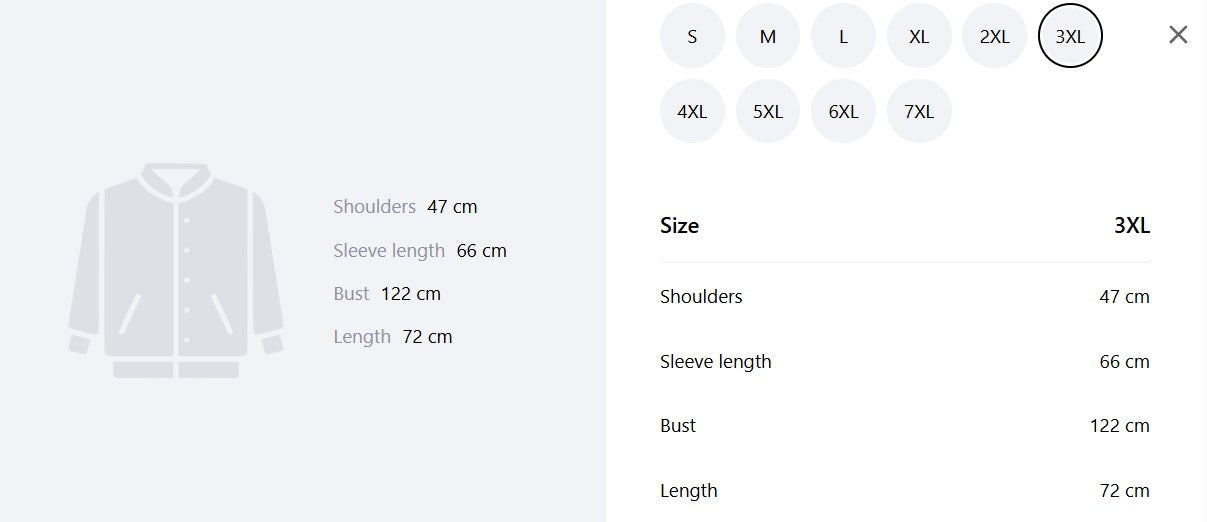Click the Length row in size table

click(905, 490)
